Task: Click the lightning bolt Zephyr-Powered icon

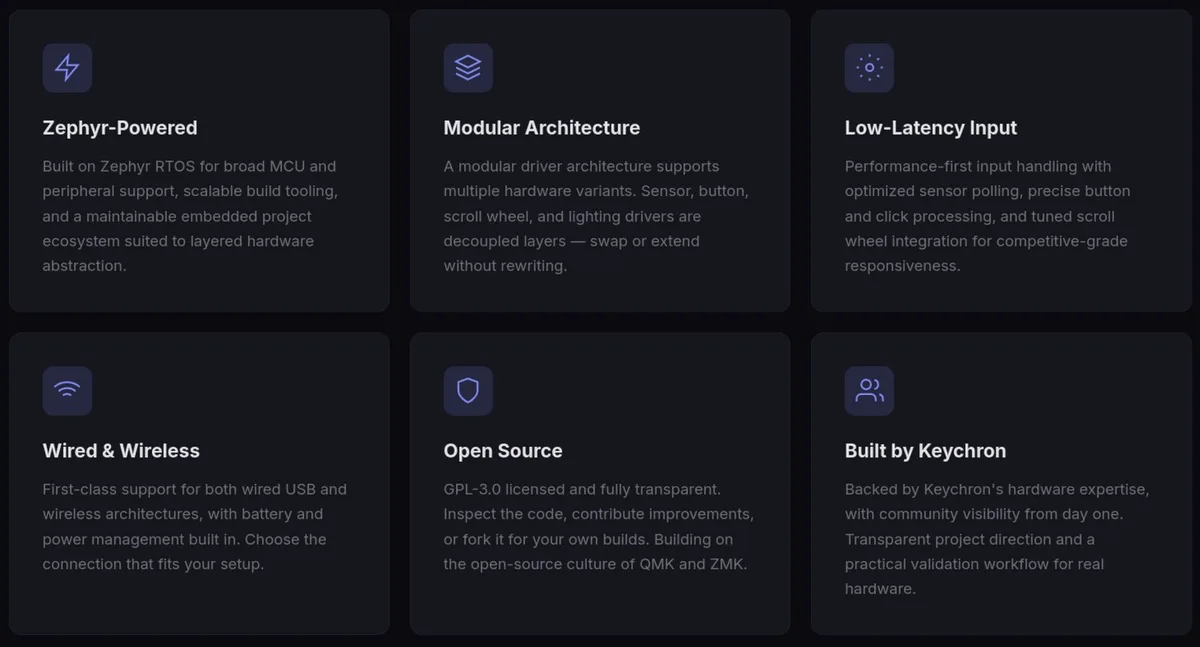Action: pyautogui.click(x=67, y=68)
